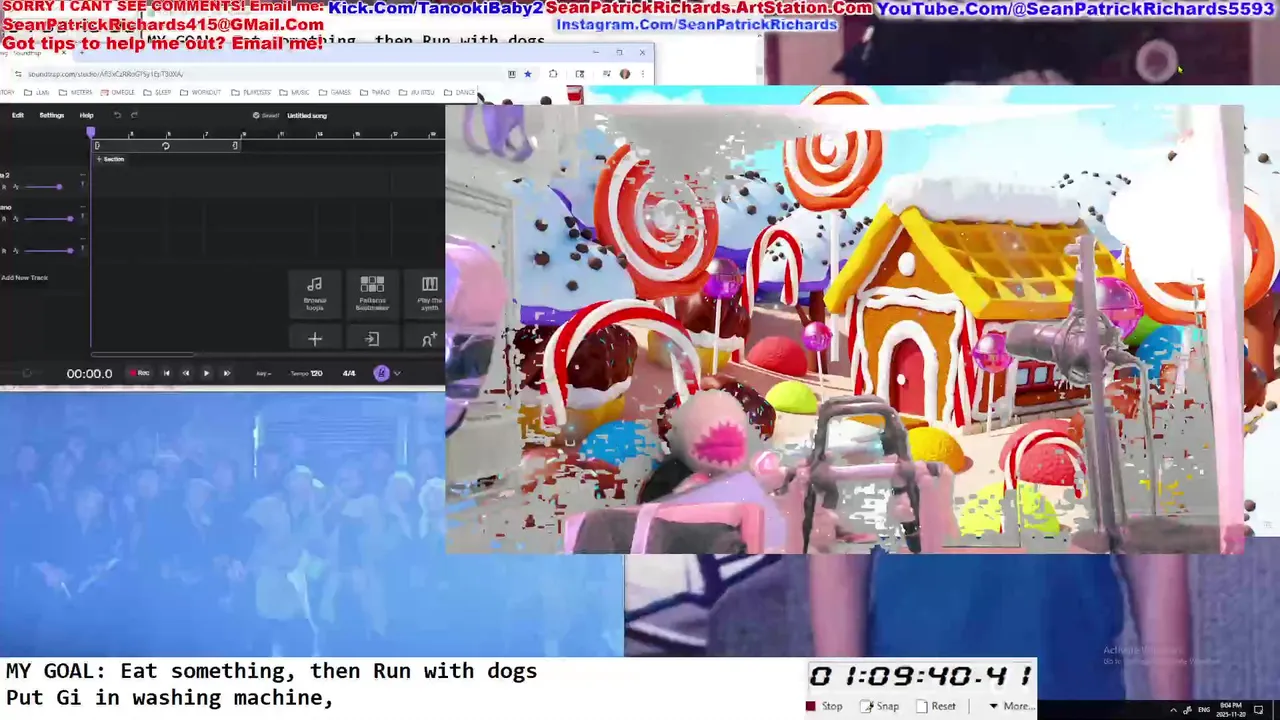Click the loop region start handle
The width and height of the screenshot is (1280, 720).
(97, 146)
